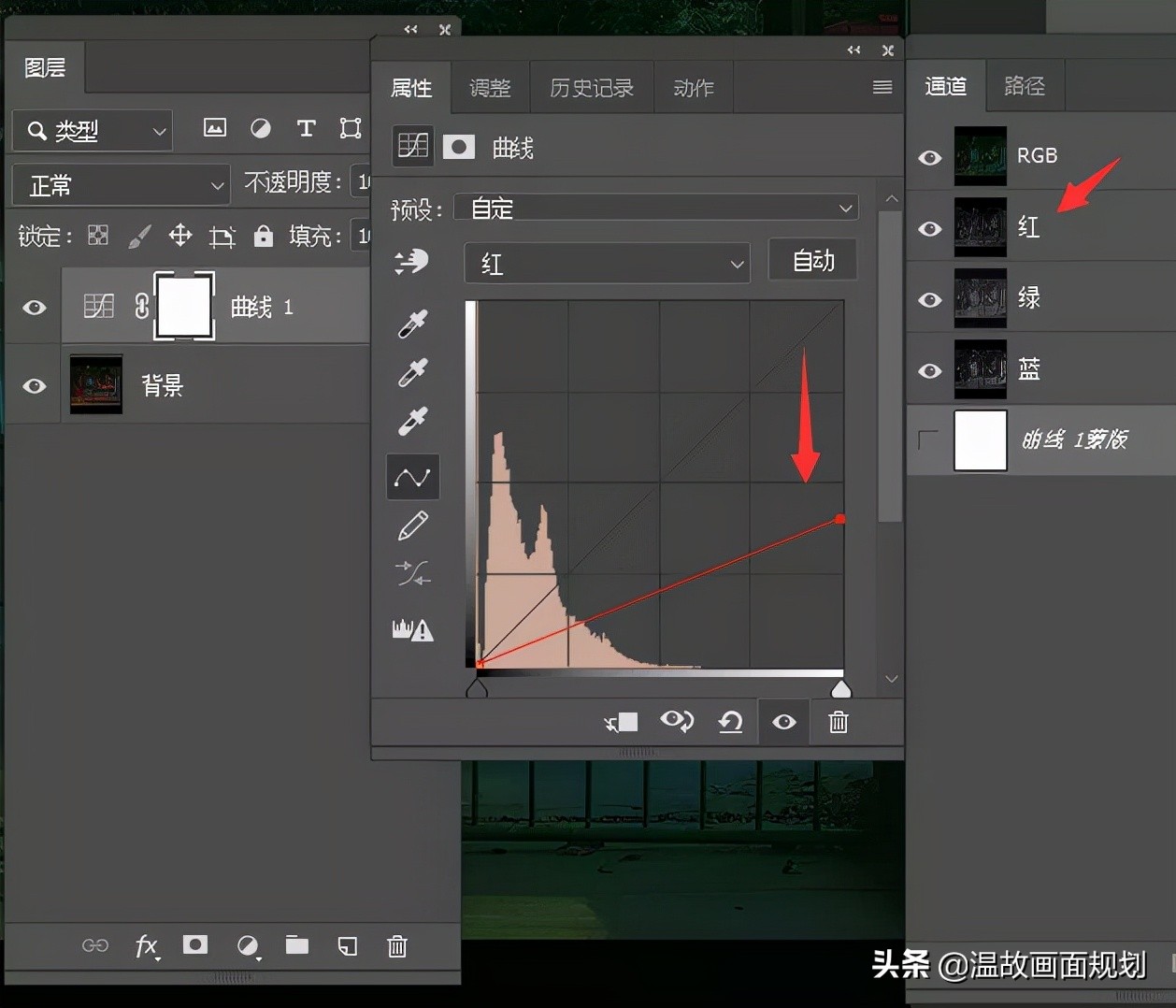Click the 自动 auto button
This screenshot has height=1008, width=1176.
tap(812, 260)
